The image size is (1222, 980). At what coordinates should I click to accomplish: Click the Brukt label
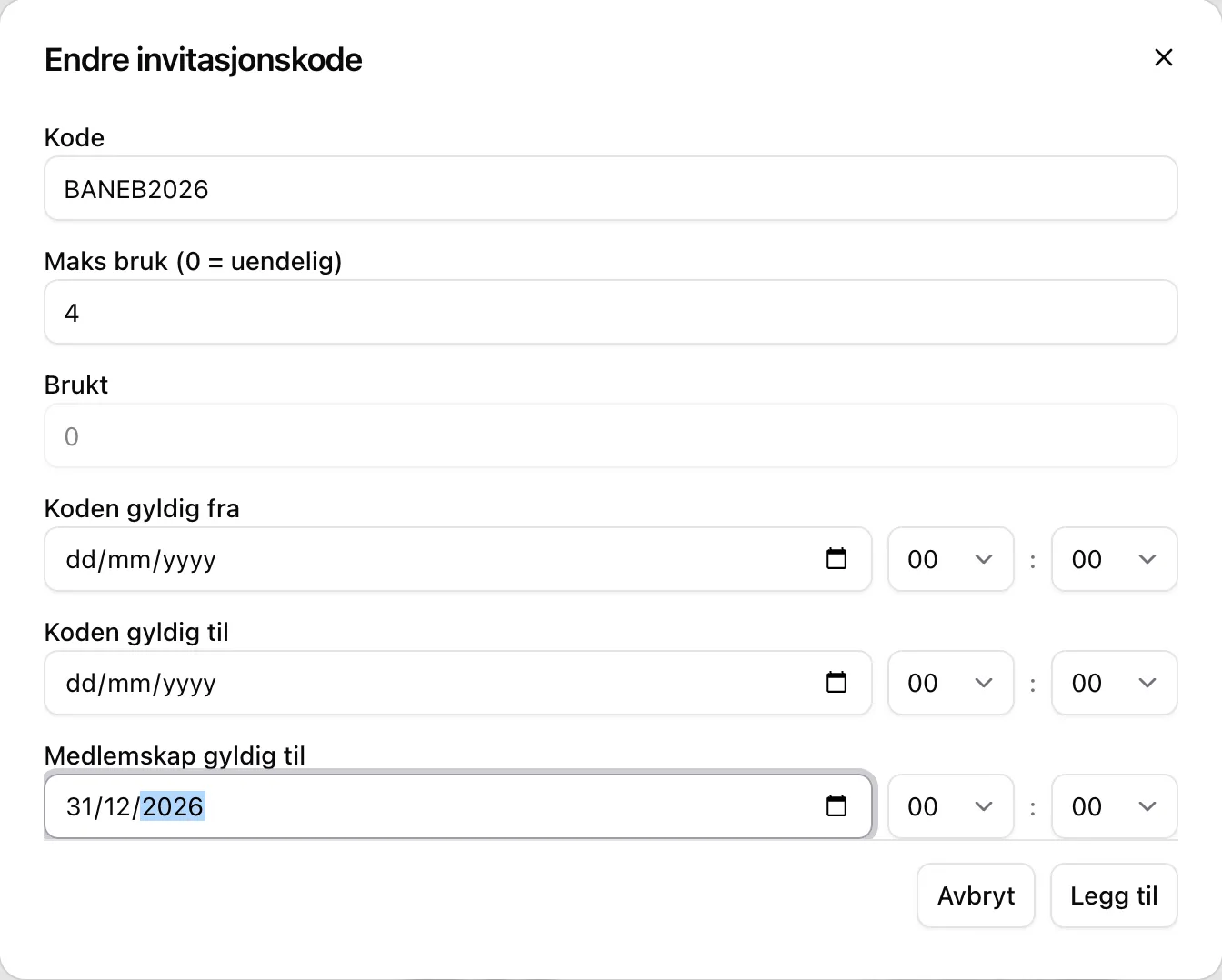pyautogui.click(x=76, y=385)
